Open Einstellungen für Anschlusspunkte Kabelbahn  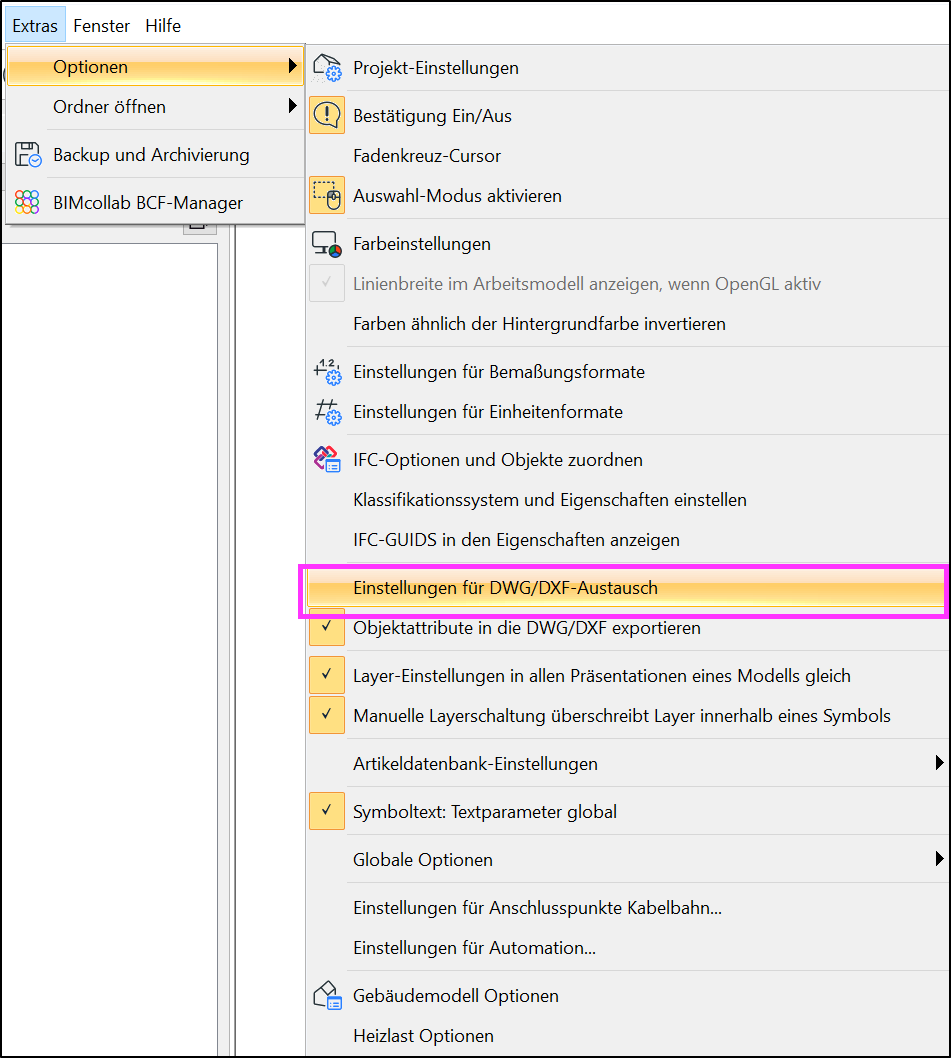pyautogui.click(x=628, y=908)
